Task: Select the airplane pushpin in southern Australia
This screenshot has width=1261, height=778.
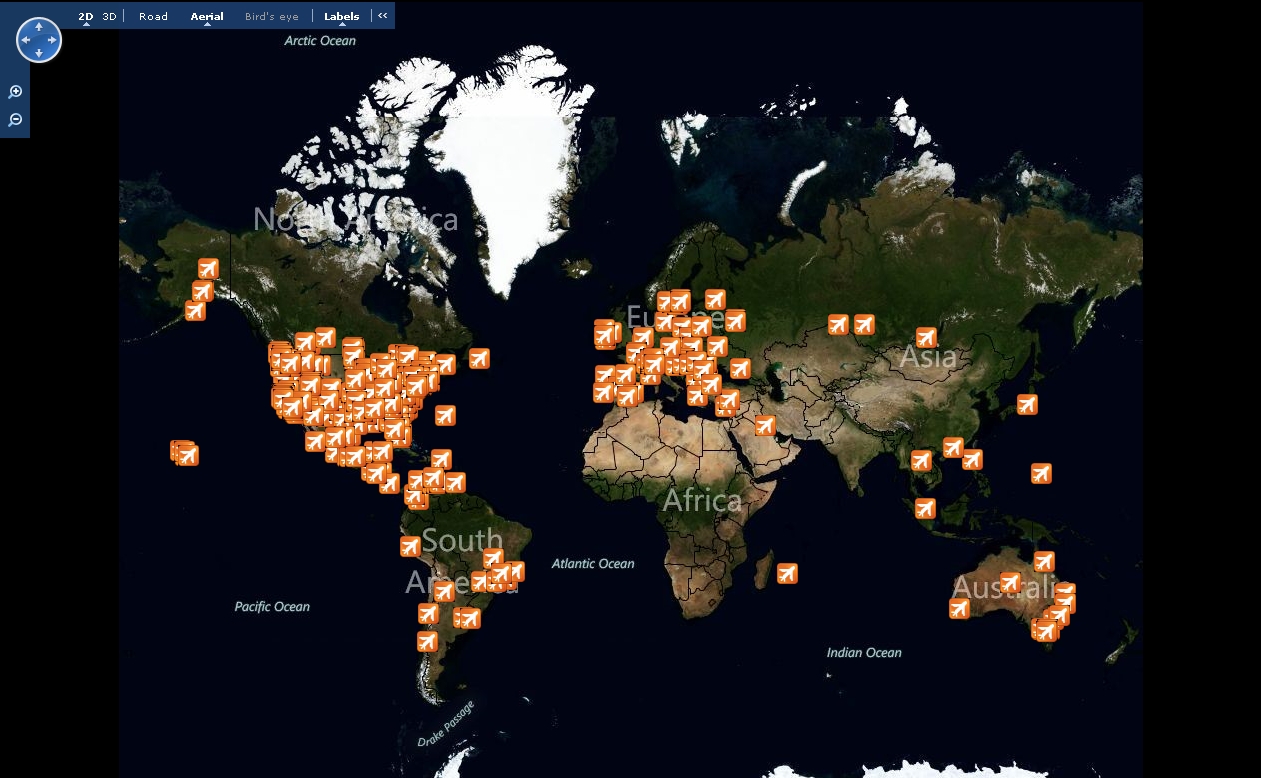Action: coord(1047,630)
